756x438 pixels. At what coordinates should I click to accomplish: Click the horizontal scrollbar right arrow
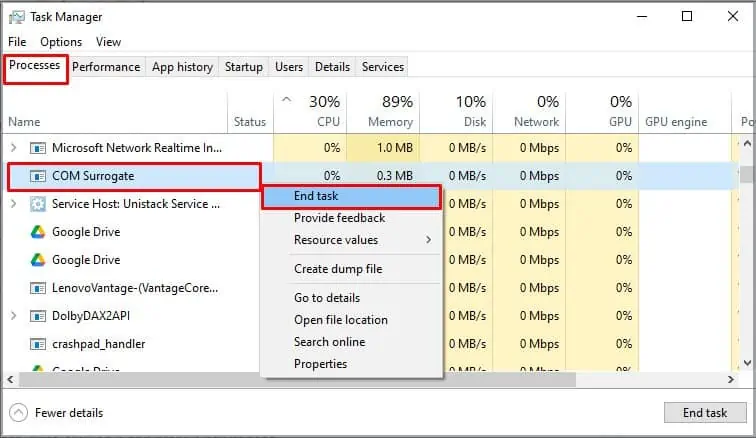click(x=731, y=380)
